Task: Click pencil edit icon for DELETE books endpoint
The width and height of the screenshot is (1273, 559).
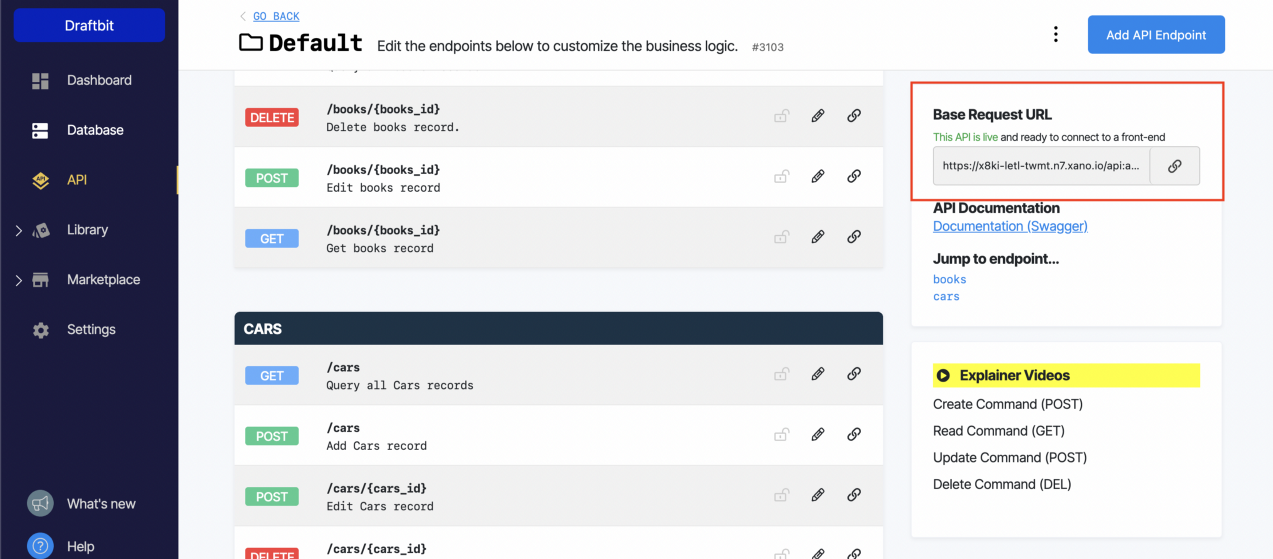Action: [x=818, y=116]
